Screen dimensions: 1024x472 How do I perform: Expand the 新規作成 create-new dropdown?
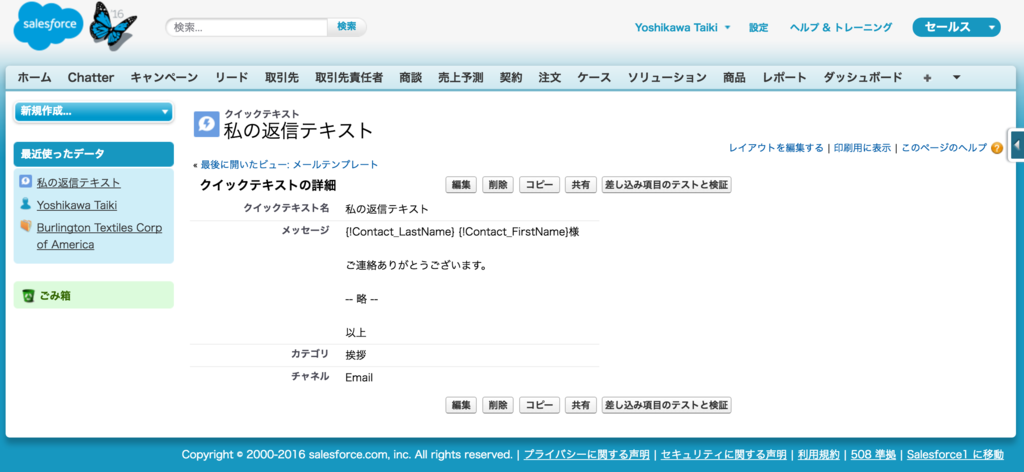click(93, 112)
